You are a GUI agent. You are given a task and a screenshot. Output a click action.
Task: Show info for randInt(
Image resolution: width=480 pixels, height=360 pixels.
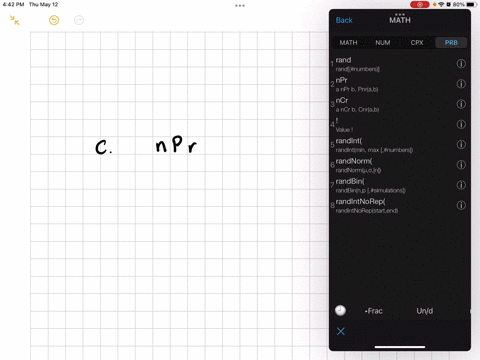(x=461, y=144)
